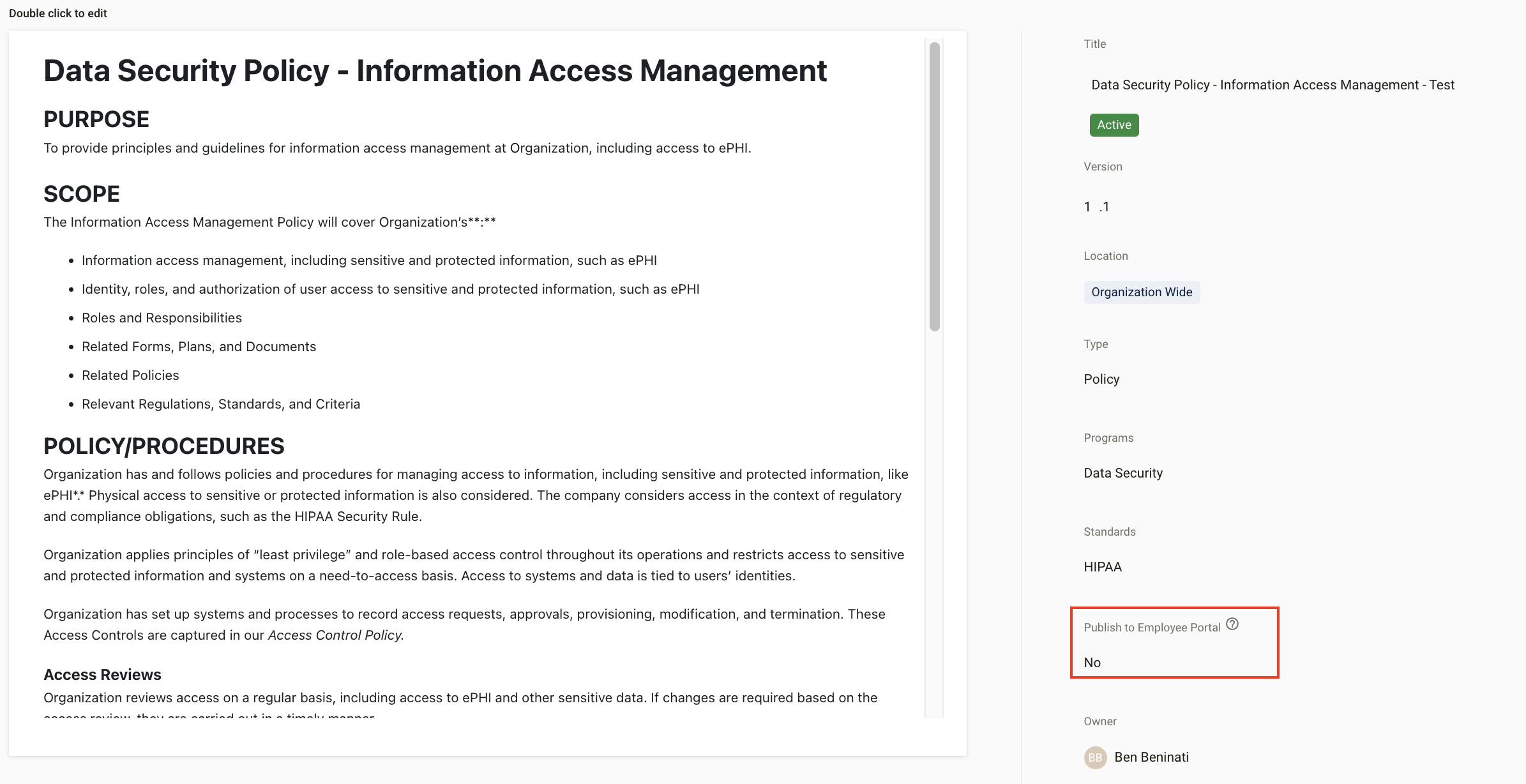Click the Publish to Employee Portal label
The width and height of the screenshot is (1526, 784).
1151,628
